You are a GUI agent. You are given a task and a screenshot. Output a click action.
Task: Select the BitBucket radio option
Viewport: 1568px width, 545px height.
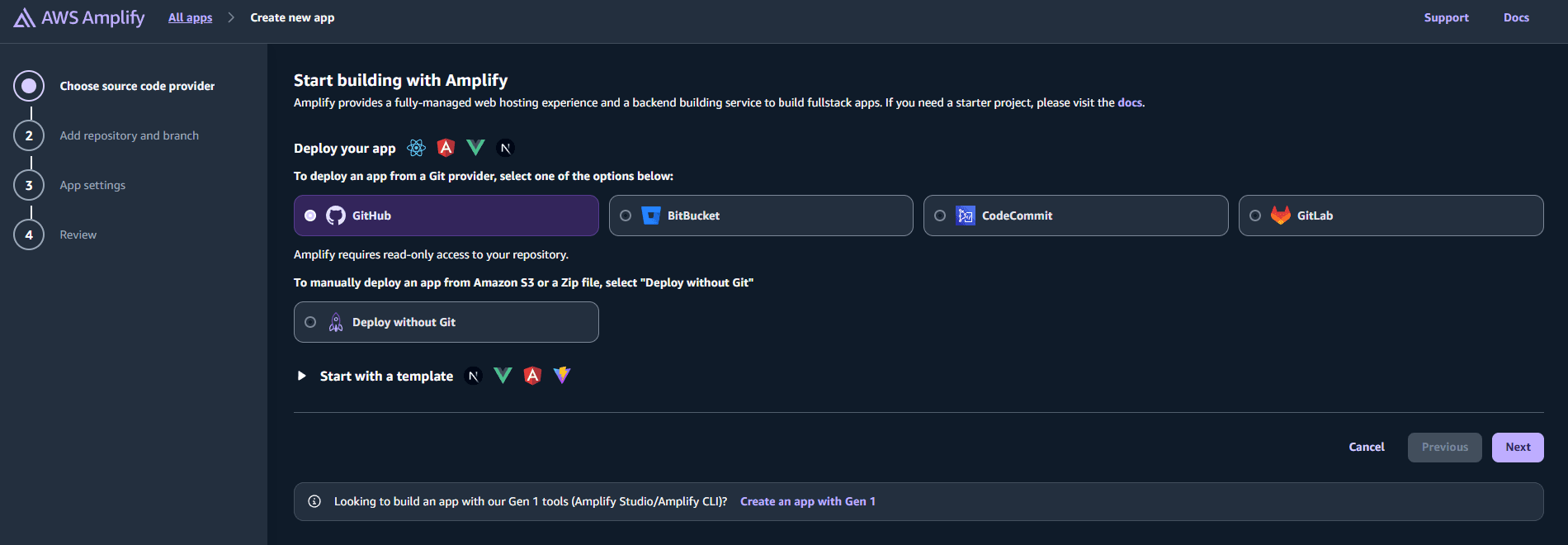(626, 216)
